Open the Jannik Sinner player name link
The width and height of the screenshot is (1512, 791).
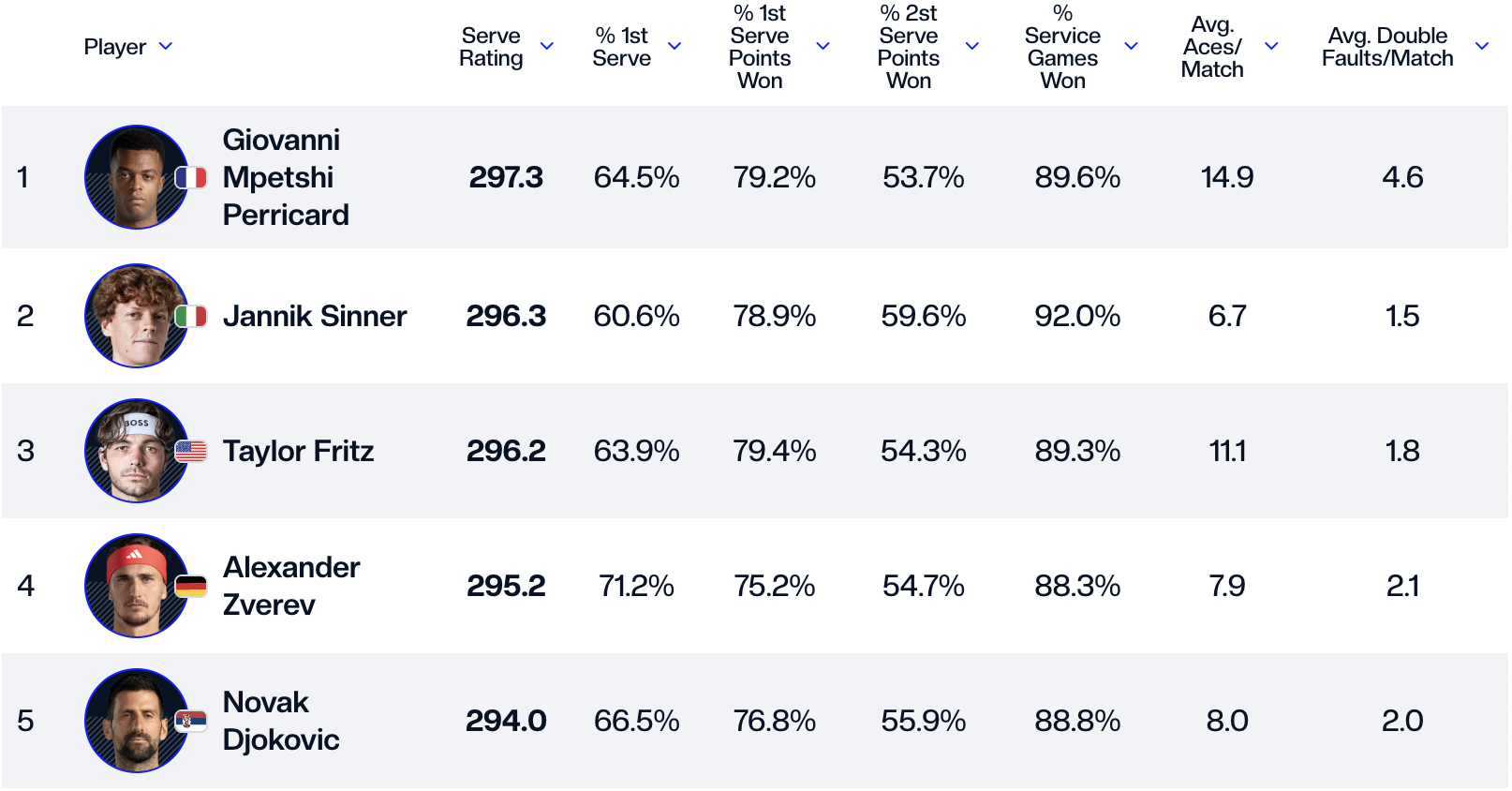315,316
